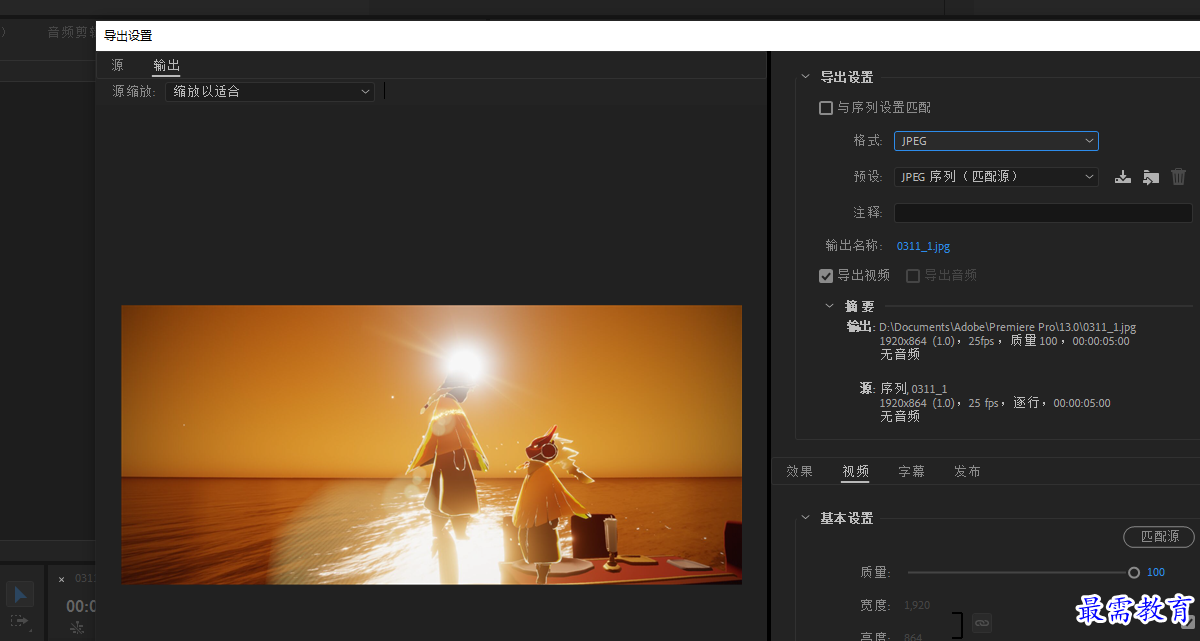Click the 质量 slider handle
The image size is (1200, 641).
click(x=1134, y=573)
